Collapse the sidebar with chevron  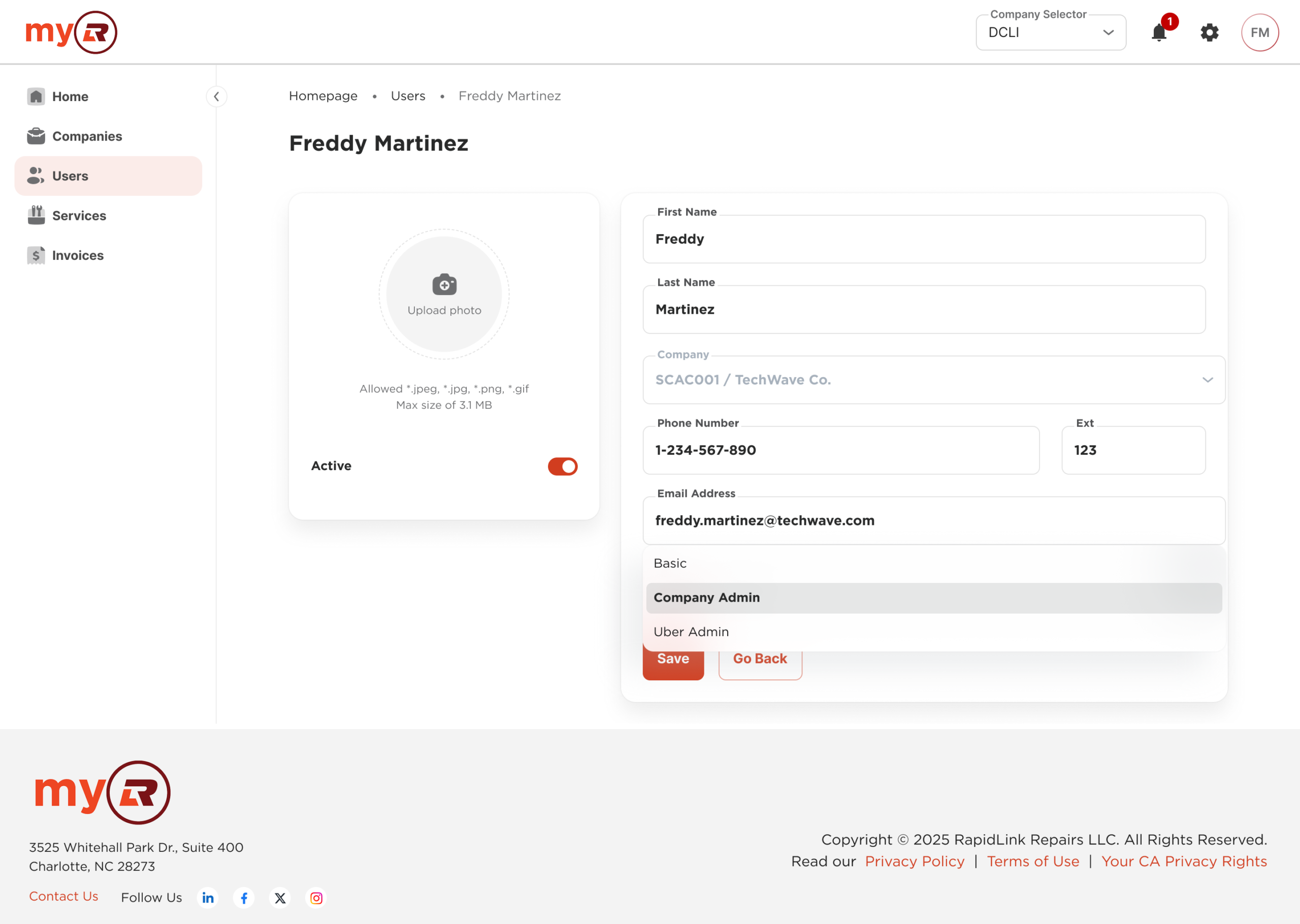[216, 96]
